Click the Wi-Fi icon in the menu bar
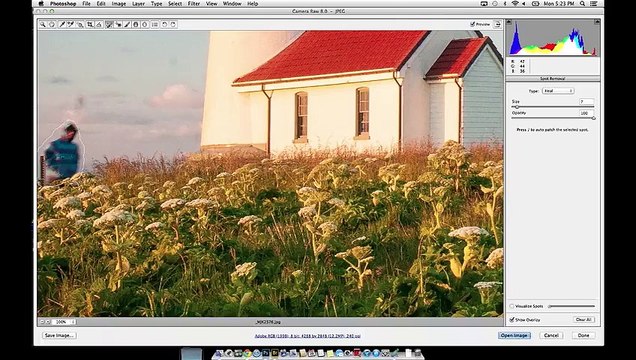The height and width of the screenshot is (360, 636). coord(515,4)
